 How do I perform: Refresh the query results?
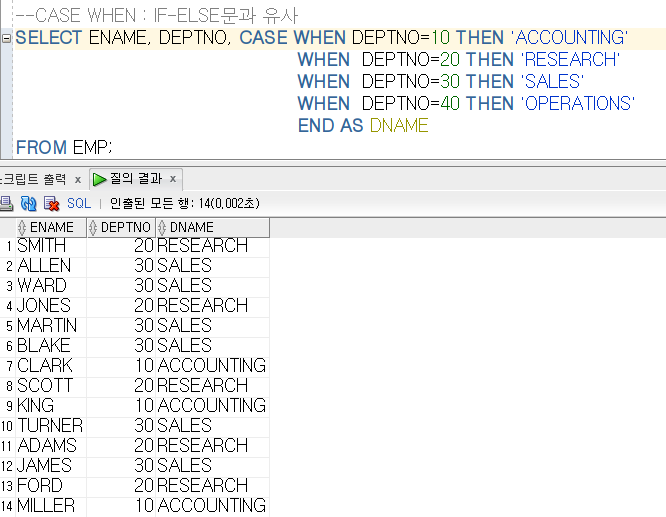pyautogui.click(x=28, y=203)
